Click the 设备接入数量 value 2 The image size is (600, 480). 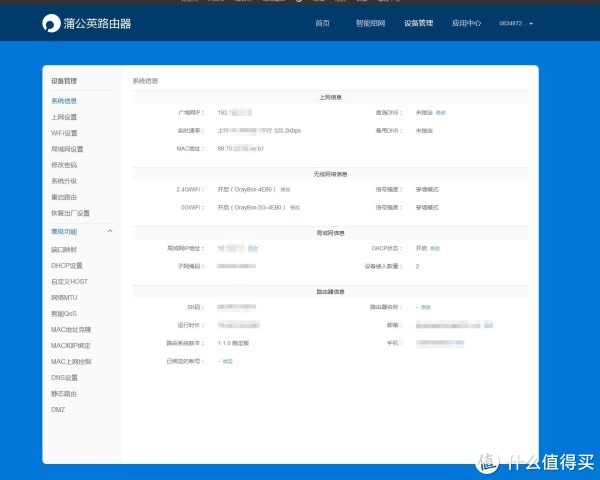coord(417,266)
